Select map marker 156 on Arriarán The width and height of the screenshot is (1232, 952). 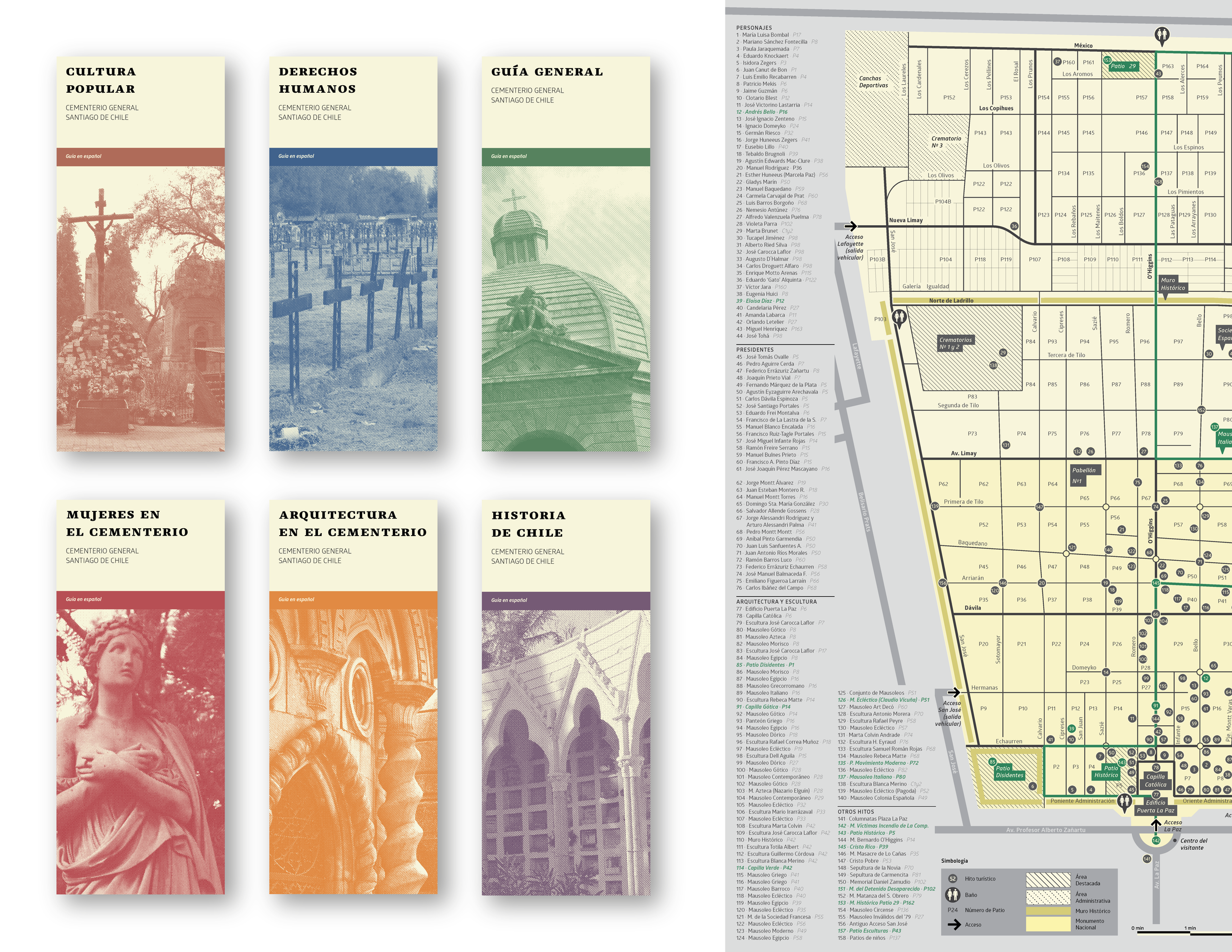click(x=943, y=583)
